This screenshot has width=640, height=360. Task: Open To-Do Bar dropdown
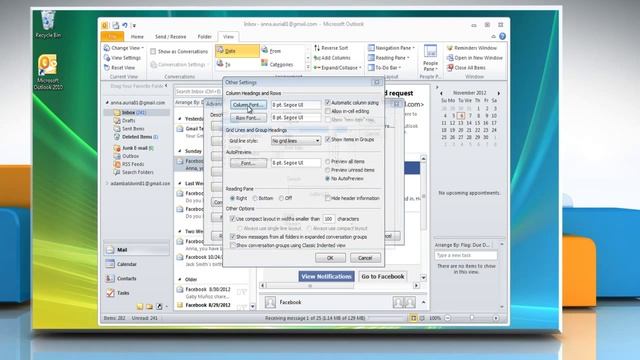pyautogui.click(x=384, y=68)
